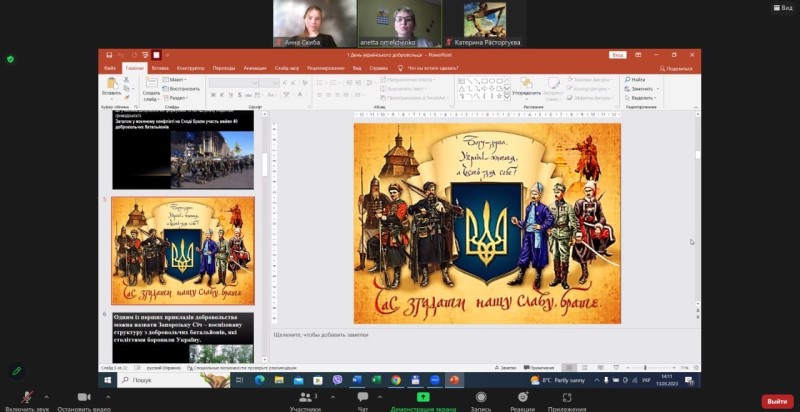This screenshot has height=412, width=800.
Task: Toggle Примечания comments in status bar
Action: pos(538,368)
